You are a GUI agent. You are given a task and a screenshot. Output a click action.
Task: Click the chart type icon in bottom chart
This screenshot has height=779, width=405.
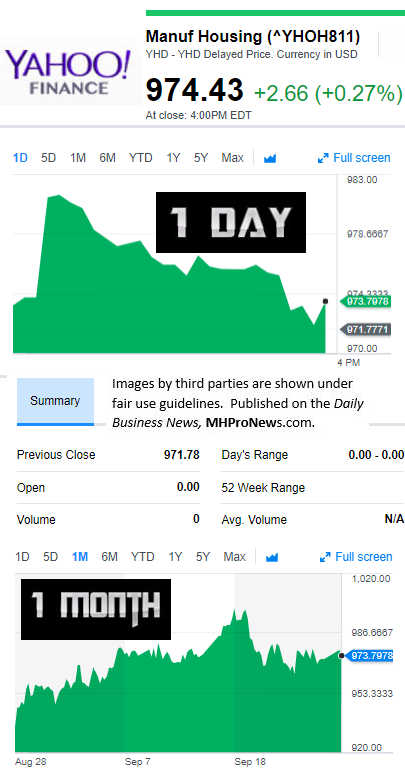(x=272, y=557)
